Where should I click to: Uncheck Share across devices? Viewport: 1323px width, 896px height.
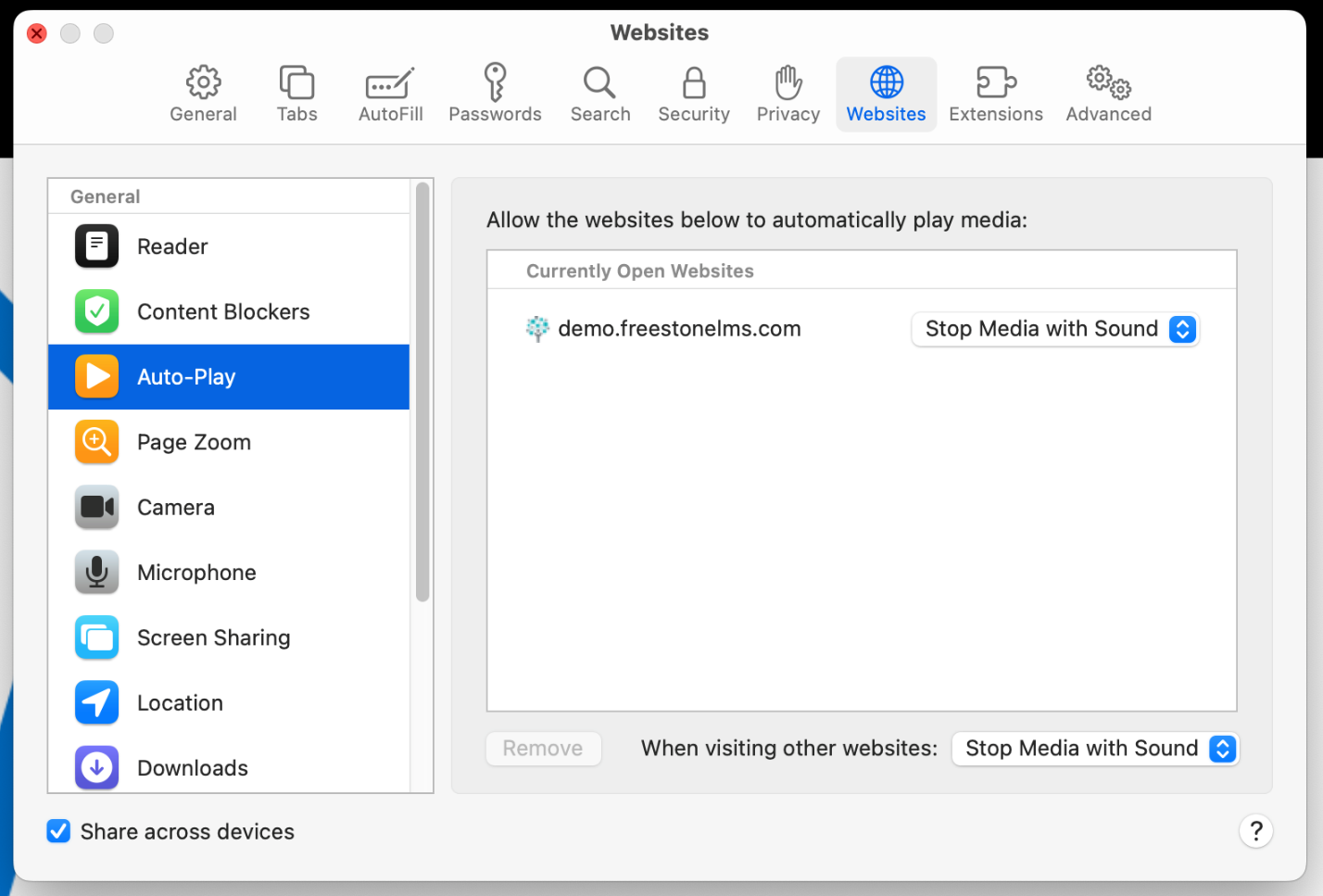coord(58,831)
